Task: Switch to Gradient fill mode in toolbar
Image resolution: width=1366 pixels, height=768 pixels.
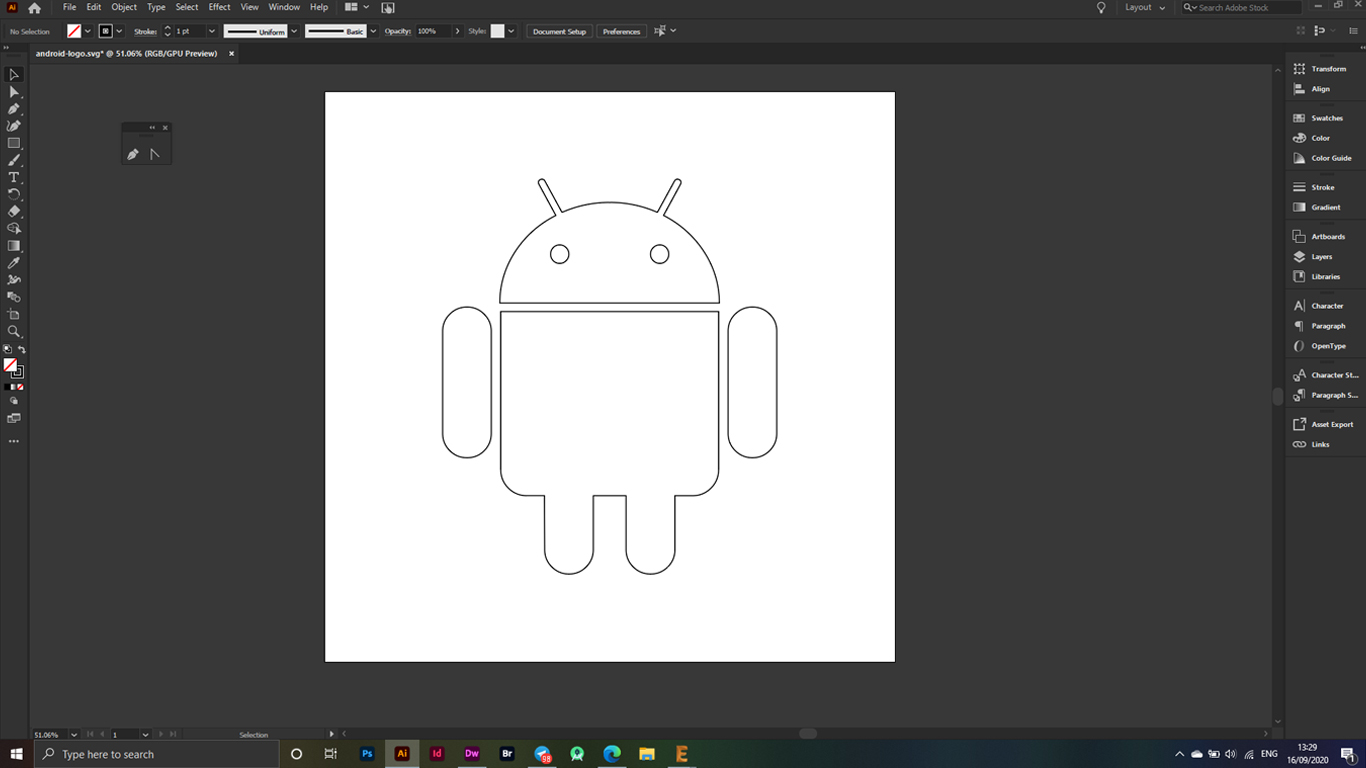Action: pyautogui.click(x=14, y=387)
